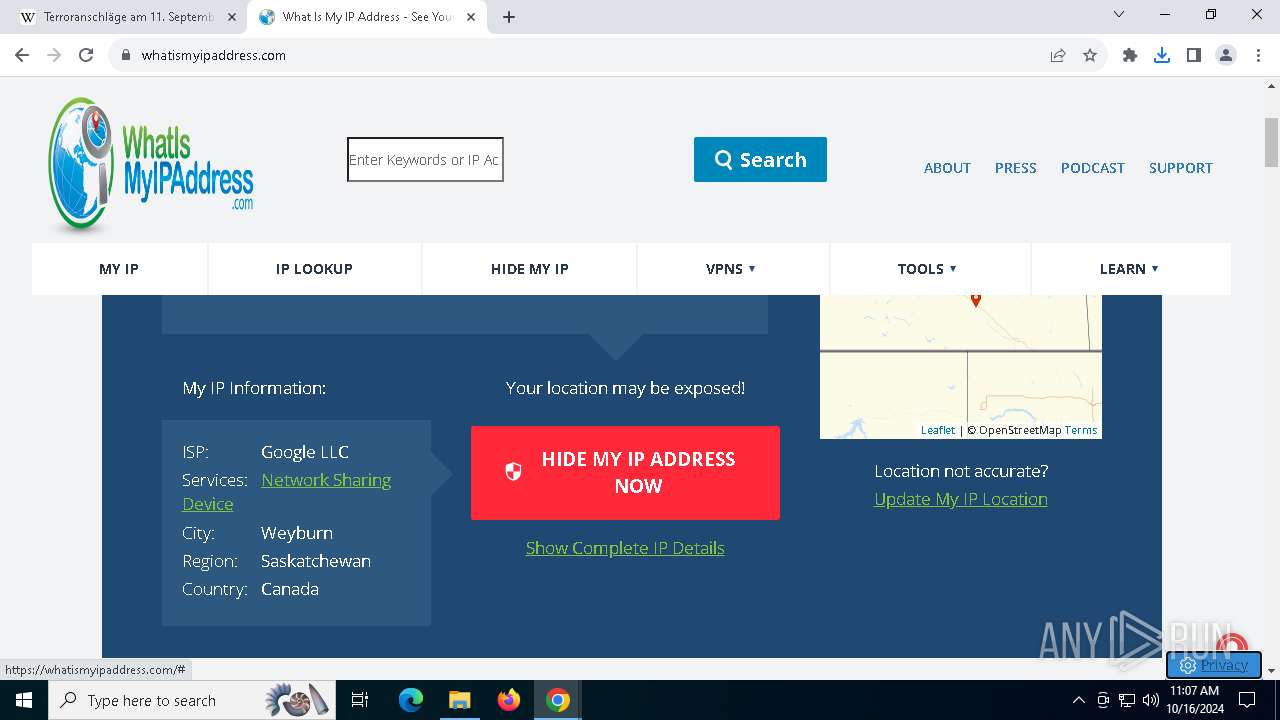The height and width of the screenshot is (720, 1280).
Task: Select the IP LOOKUP menu item
Action: coord(314,269)
